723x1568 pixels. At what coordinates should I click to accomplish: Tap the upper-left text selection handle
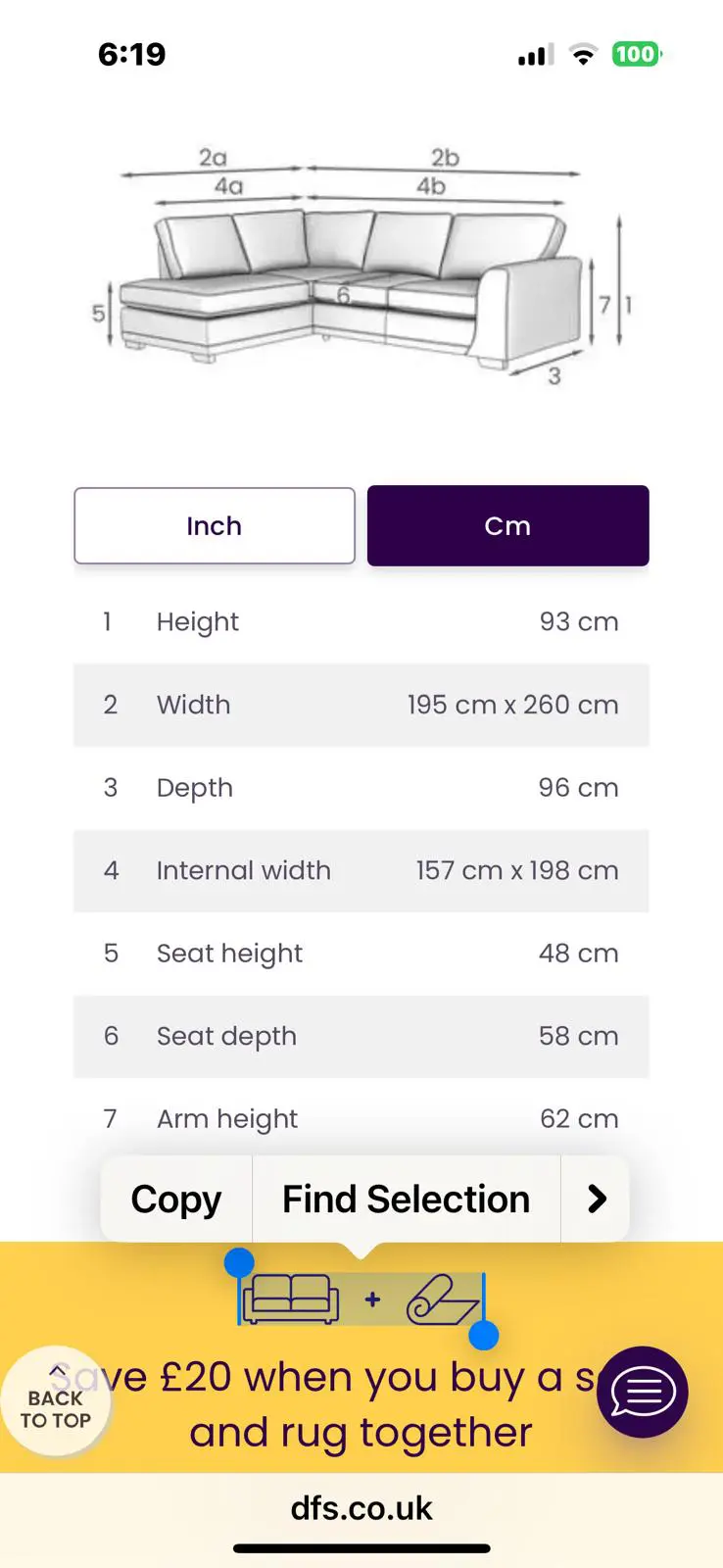point(239,1263)
